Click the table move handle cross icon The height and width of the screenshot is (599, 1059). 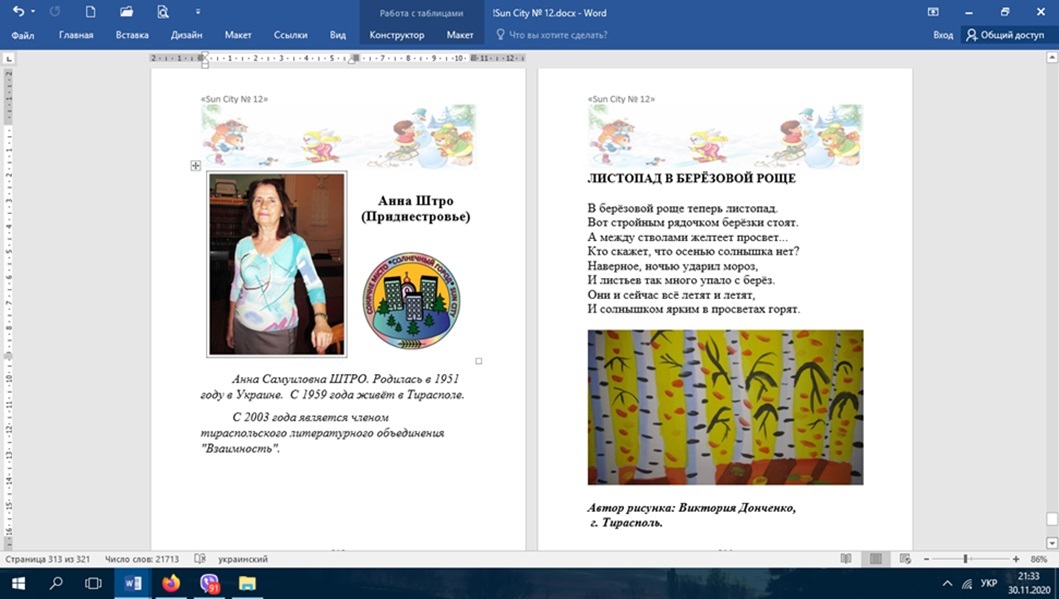click(x=196, y=165)
